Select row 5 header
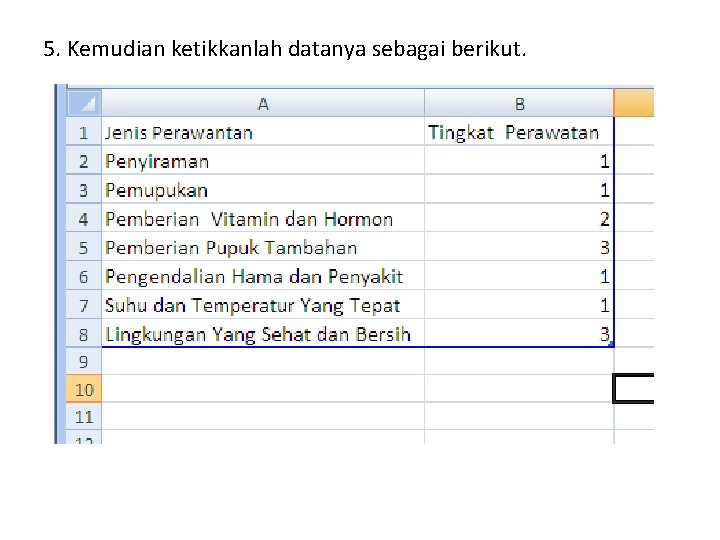720x540 pixels. pos(84,248)
